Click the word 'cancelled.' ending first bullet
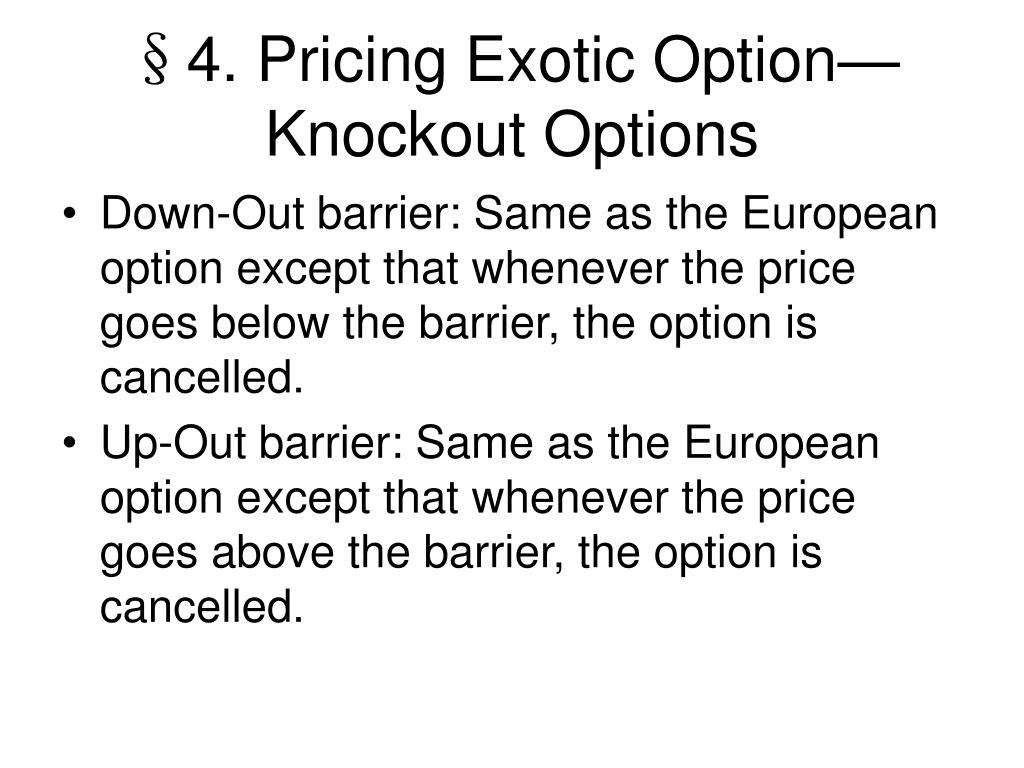The image size is (1024, 768). tap(202, 377)
